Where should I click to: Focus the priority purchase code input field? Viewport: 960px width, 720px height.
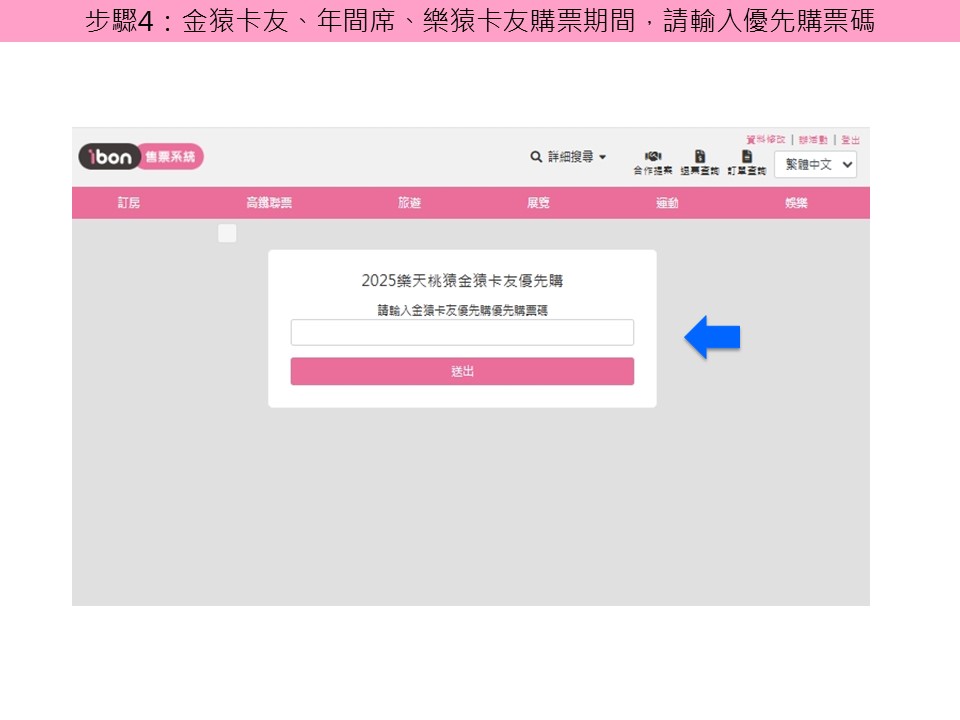(462, 332)
